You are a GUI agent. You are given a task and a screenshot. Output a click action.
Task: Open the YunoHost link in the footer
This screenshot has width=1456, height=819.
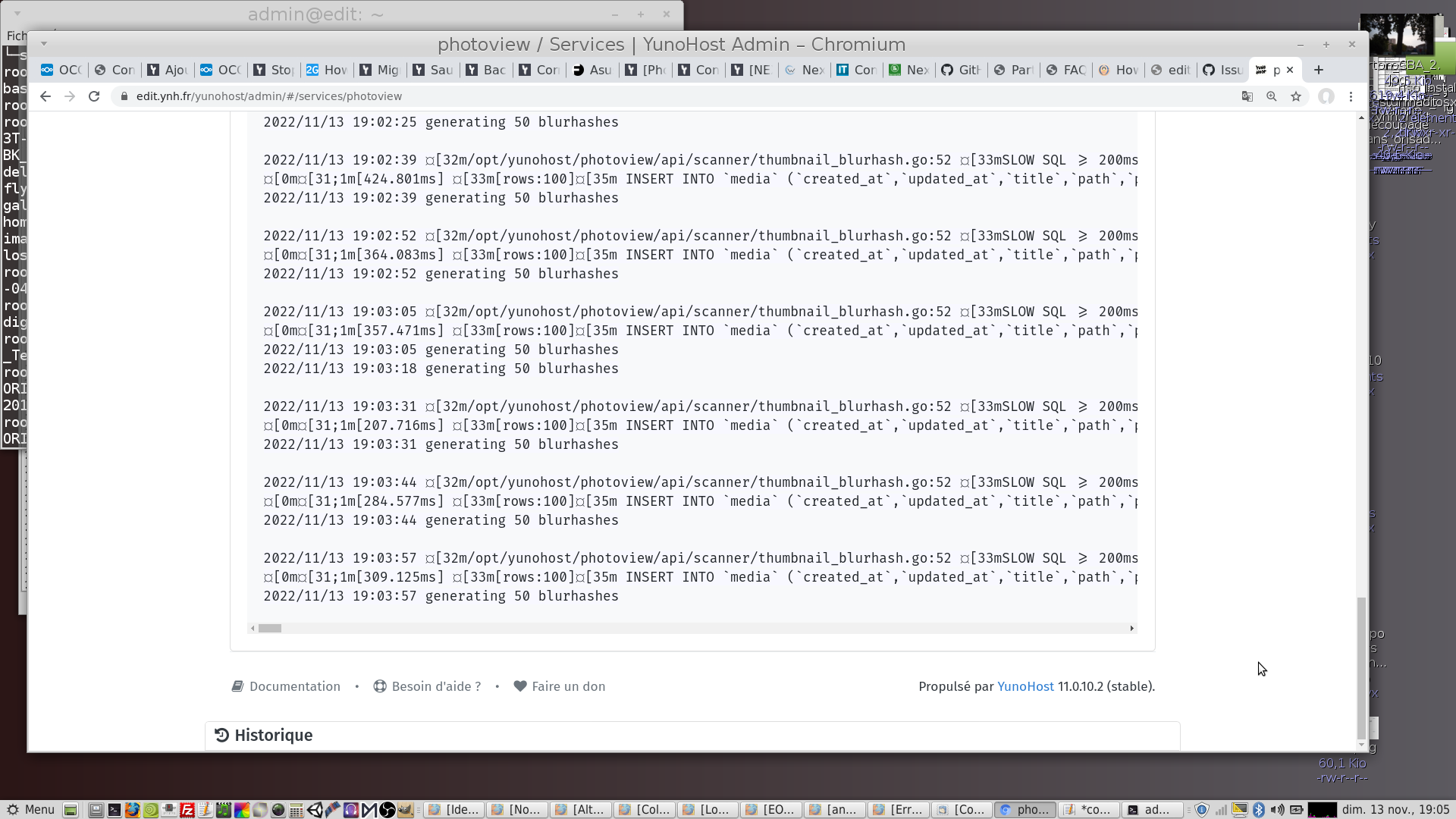click(1025, 686)
